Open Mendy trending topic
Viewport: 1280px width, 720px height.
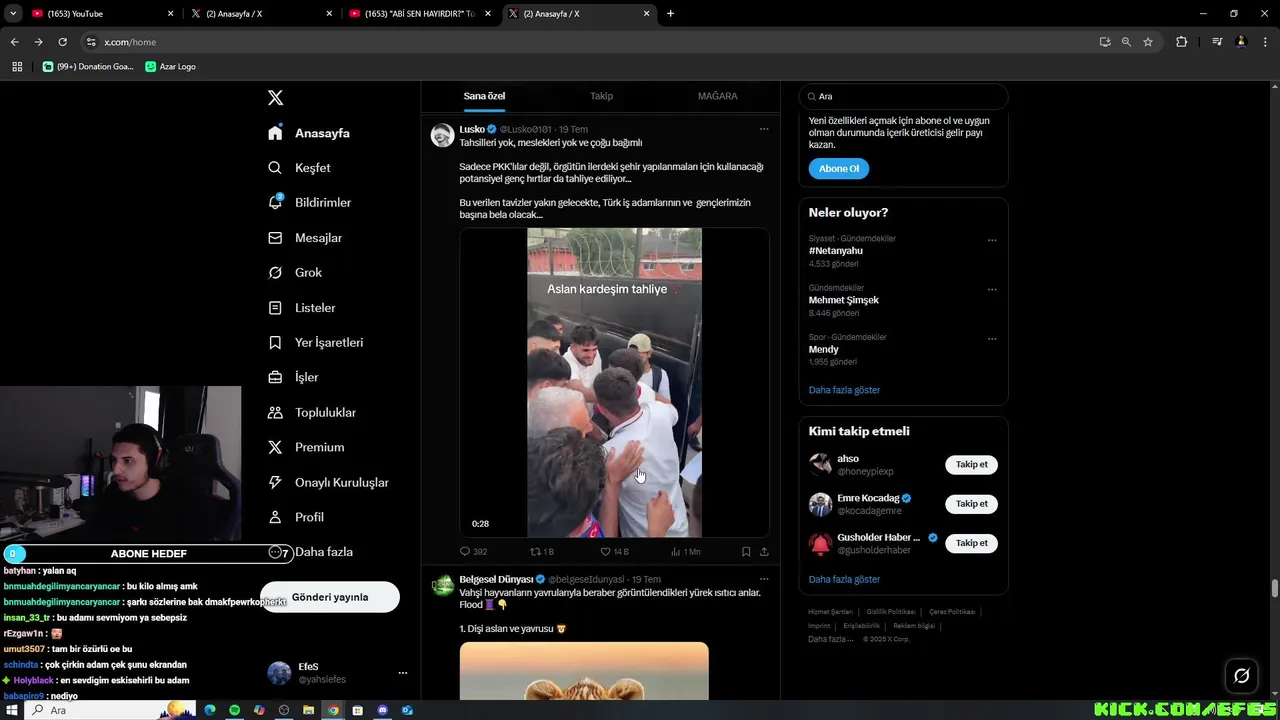pyautogui.click(x=823, y=350)
